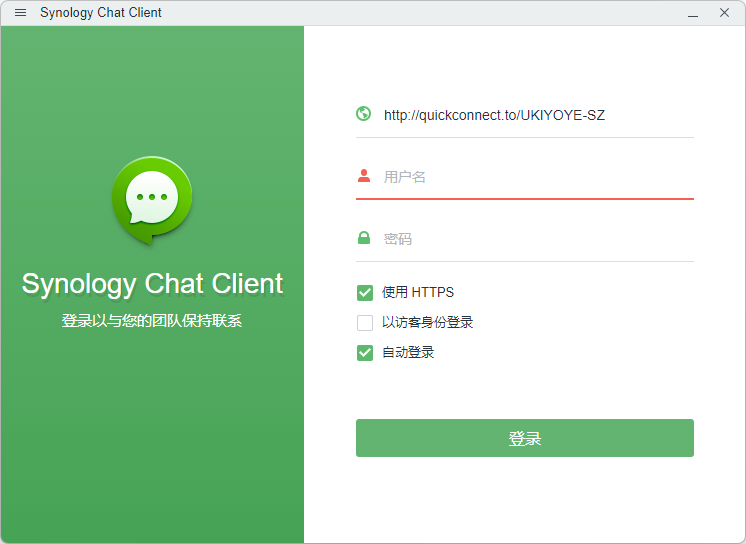Click the green lock icon beside 密码
The width and height of the screenshot is (746, 544).
tap(364, 237)
